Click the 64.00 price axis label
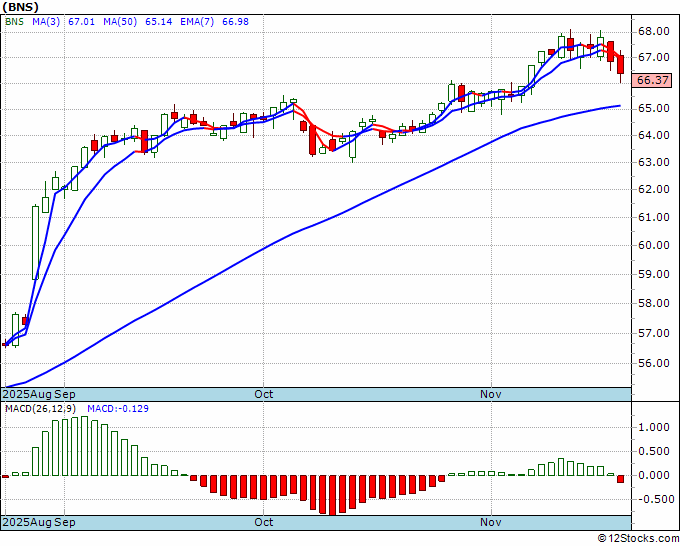Viewport: 680px width, 546px height. click(x=653, y=135)
